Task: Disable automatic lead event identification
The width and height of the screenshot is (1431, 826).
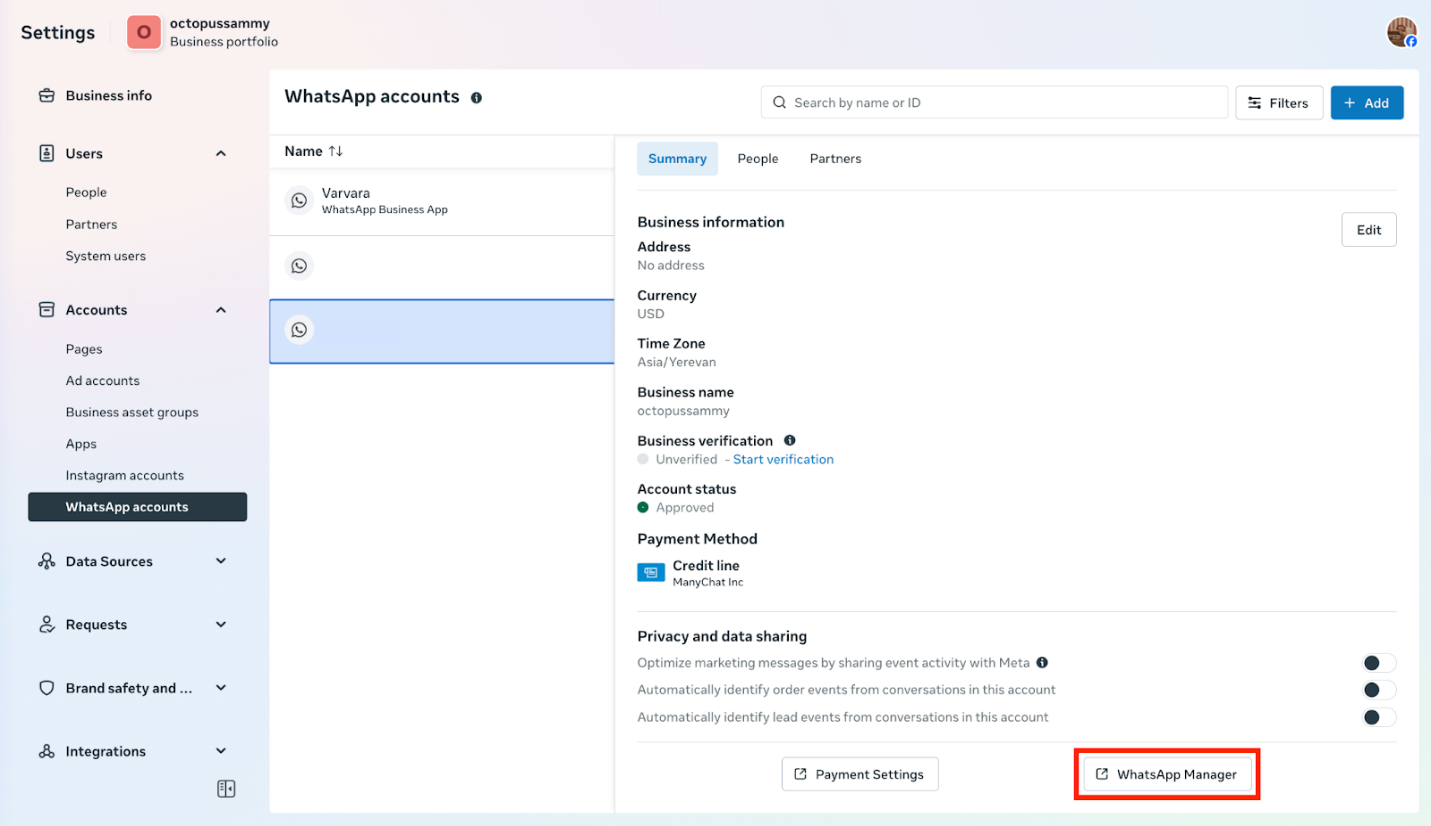Action: (1377, 717)
